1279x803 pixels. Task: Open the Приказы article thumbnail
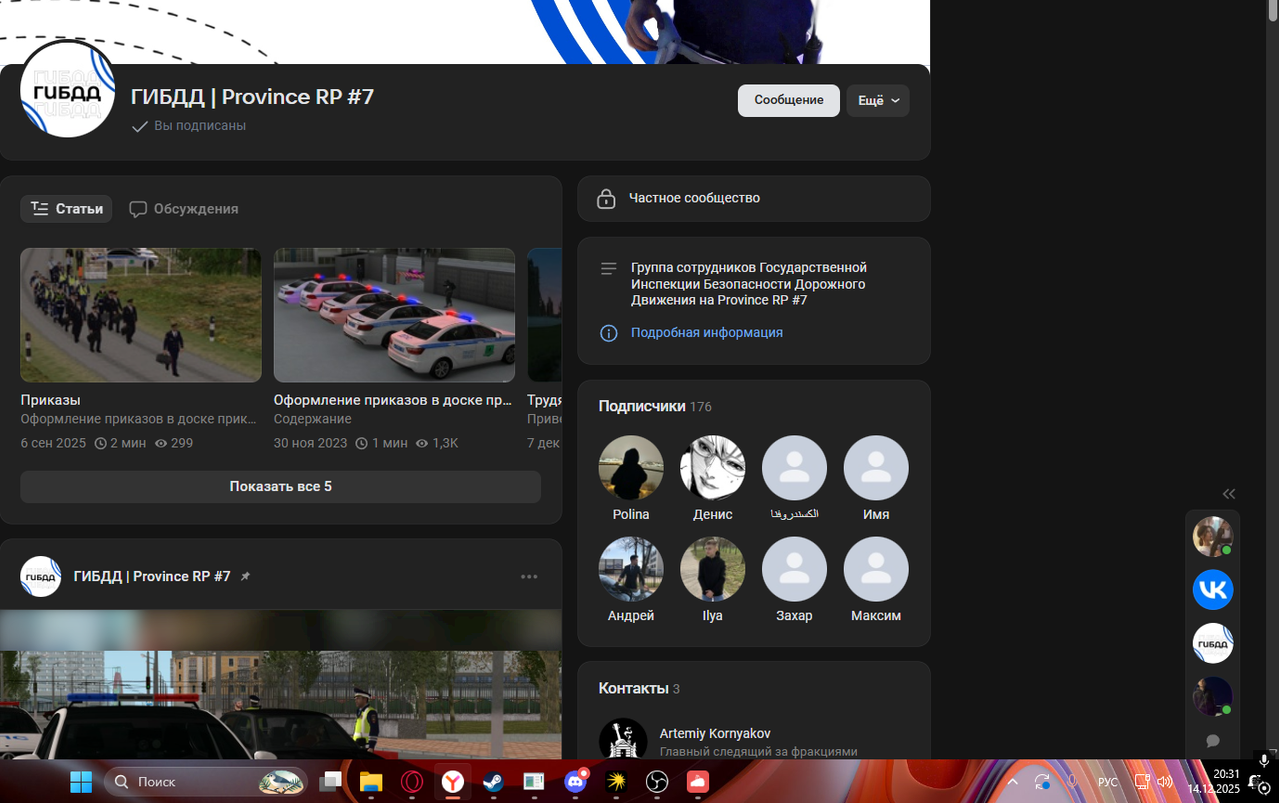point(141,315)
